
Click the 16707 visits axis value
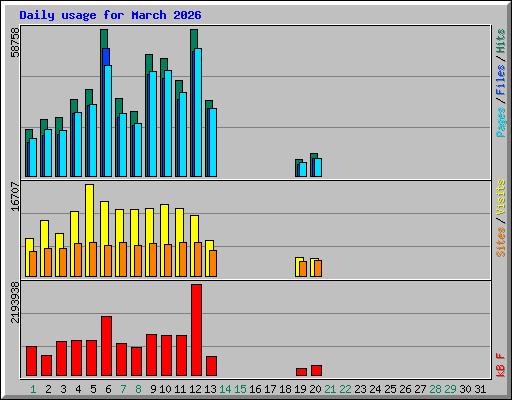click(x=15, y=196)
